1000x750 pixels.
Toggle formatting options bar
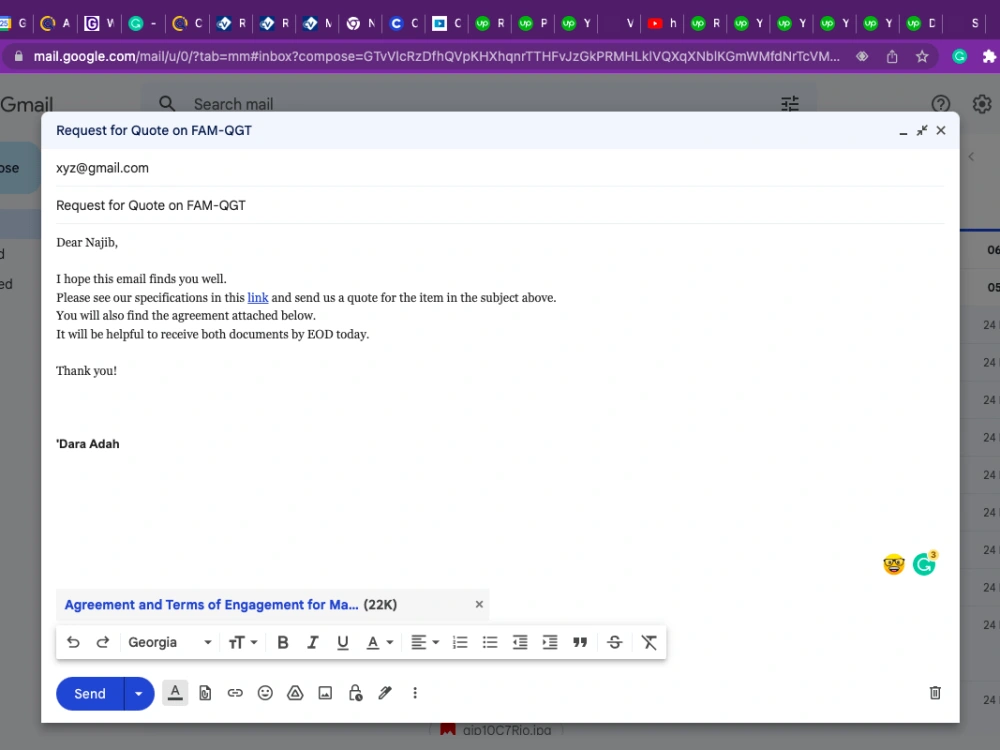(x=175, y=693)
